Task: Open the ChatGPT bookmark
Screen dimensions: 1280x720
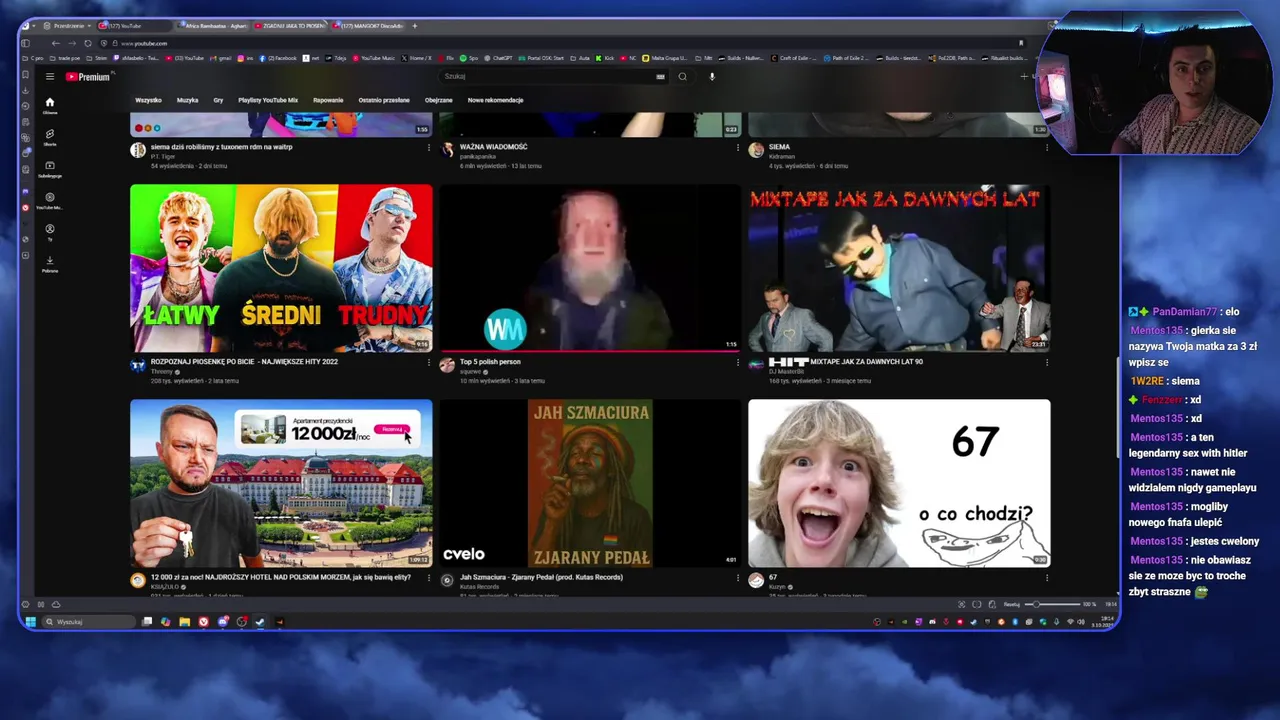Action: 497,58
